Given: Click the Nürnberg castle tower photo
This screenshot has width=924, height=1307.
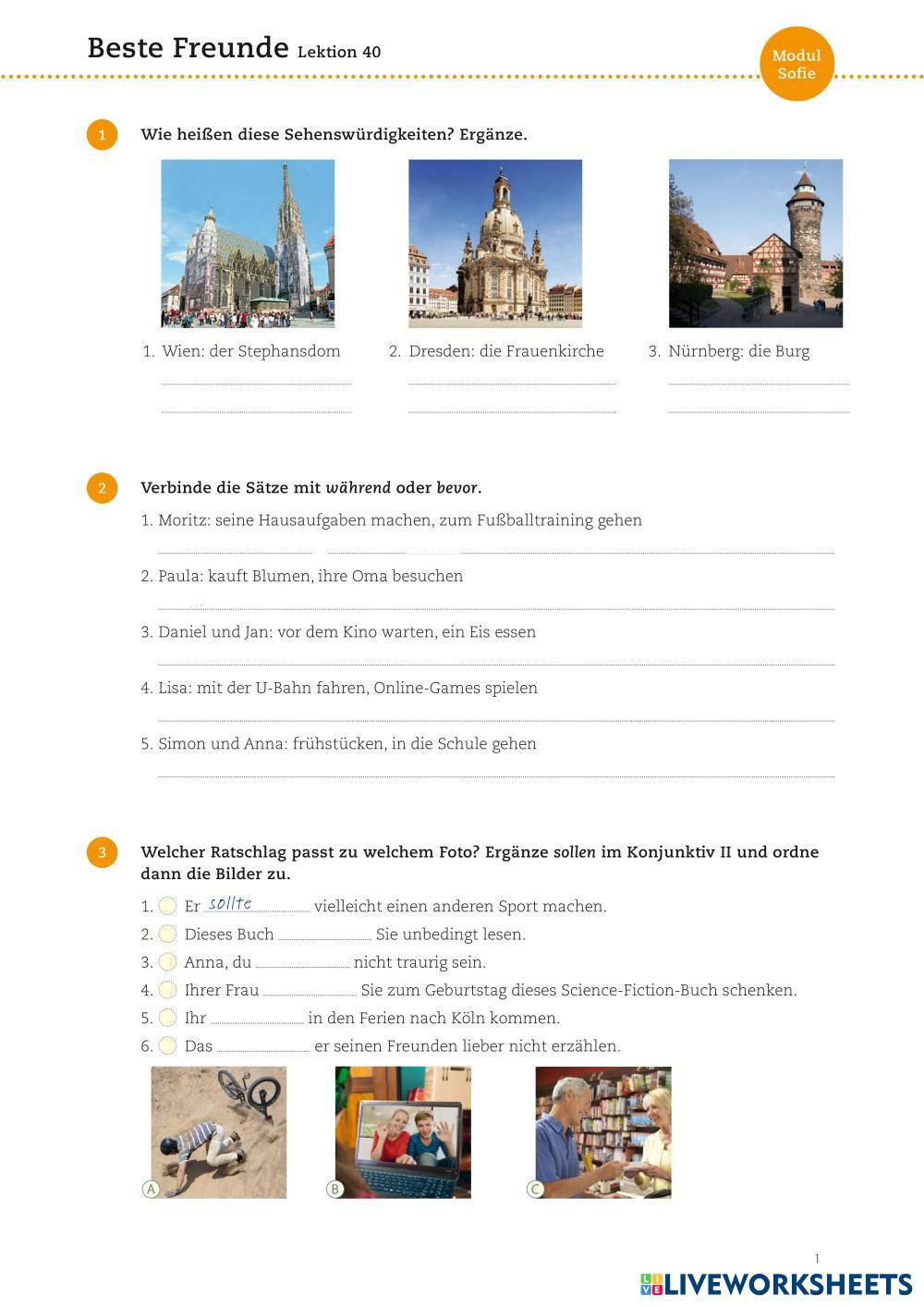Looking at the screenshot, I should click(755, 243).
